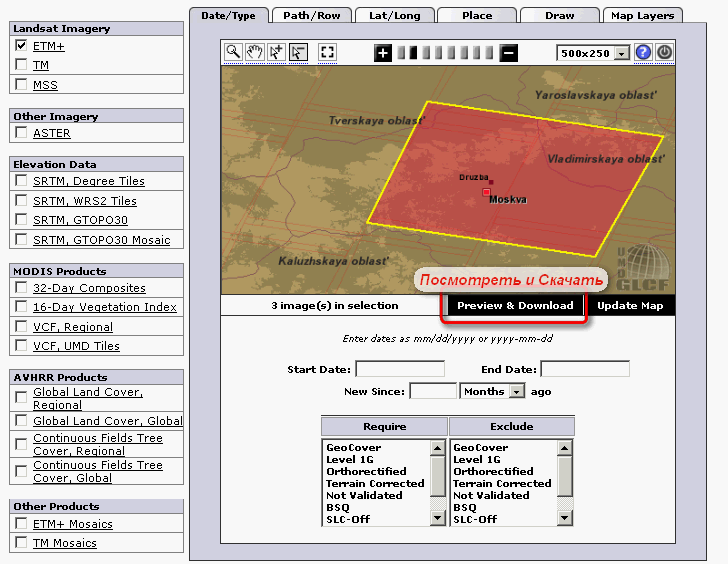
Task: Open Continuous Fields Tree Cover, Global link
Action: [98, 471]
